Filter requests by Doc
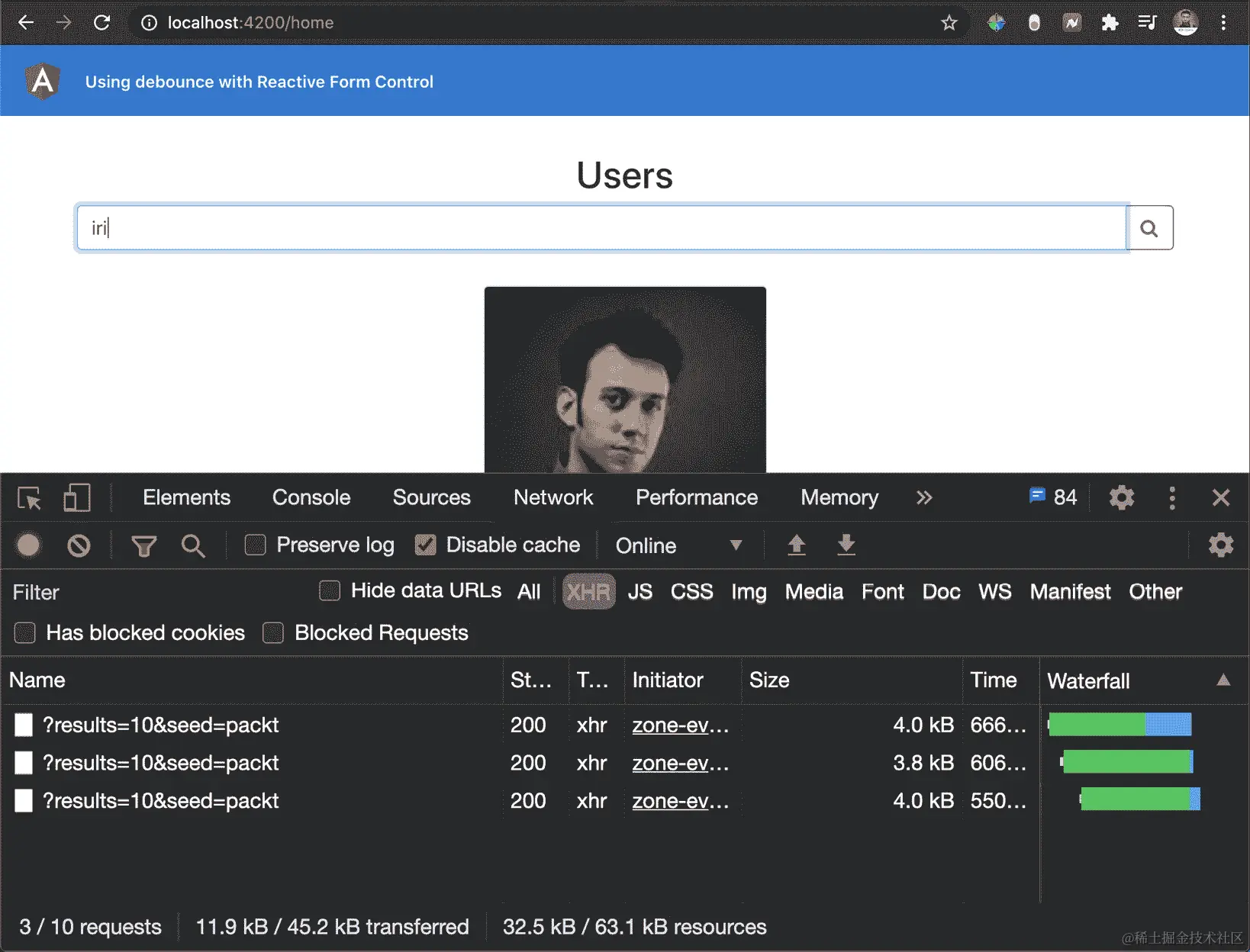 tap(942, 592)
